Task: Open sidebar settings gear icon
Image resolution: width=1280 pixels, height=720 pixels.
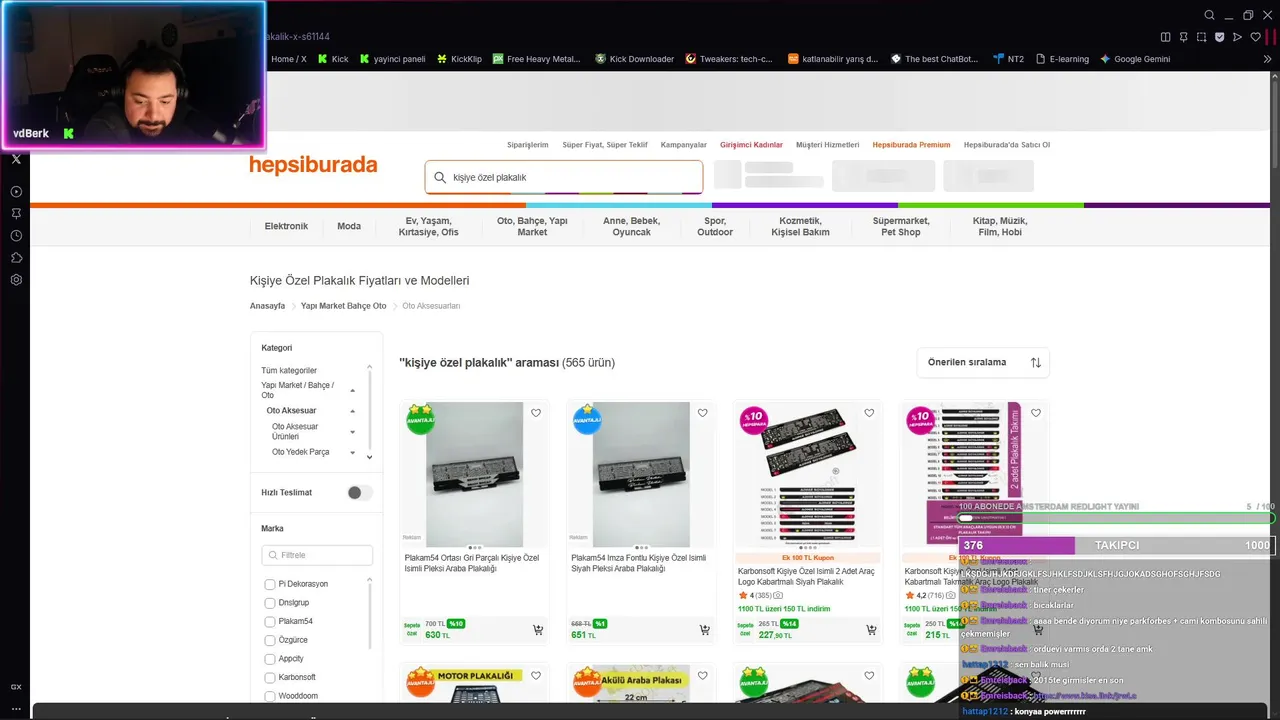Action: coord(16,279)
